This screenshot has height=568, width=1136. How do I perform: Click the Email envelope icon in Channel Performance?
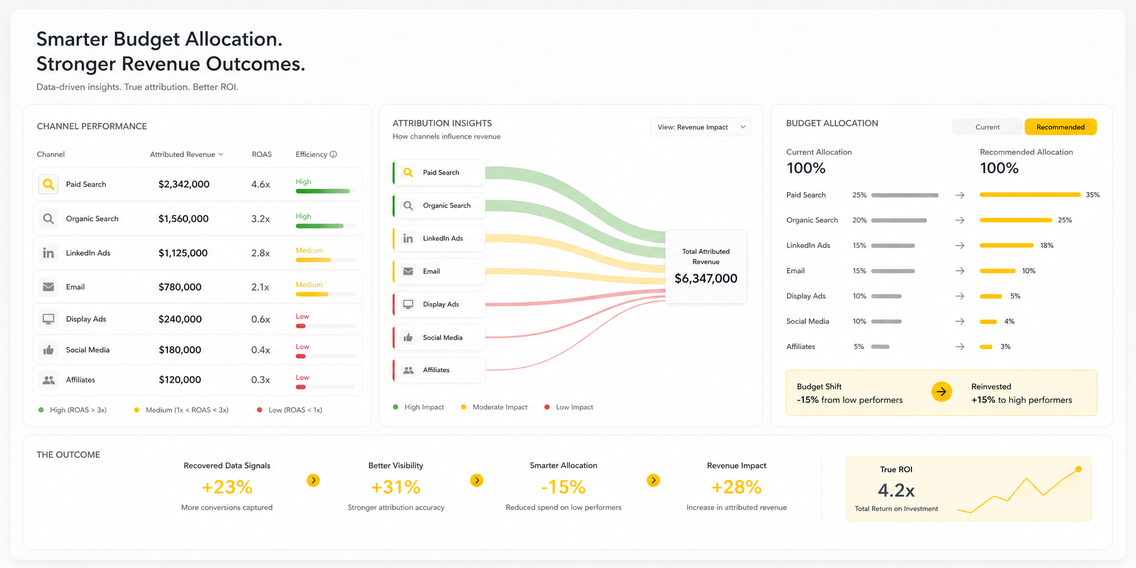coord(49,287)
